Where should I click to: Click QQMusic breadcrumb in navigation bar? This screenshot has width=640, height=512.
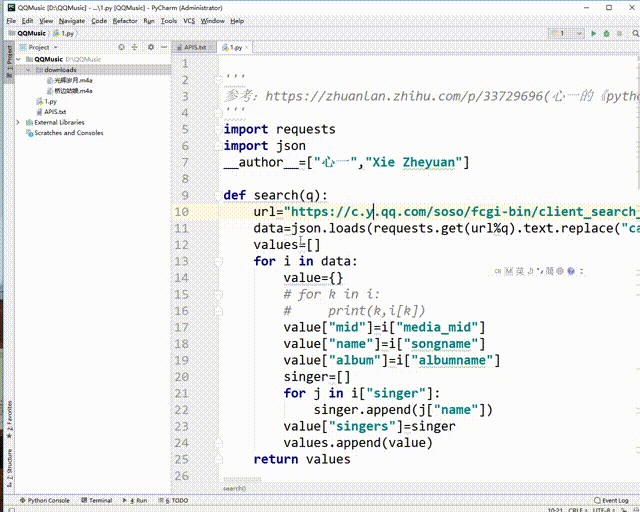28,33
